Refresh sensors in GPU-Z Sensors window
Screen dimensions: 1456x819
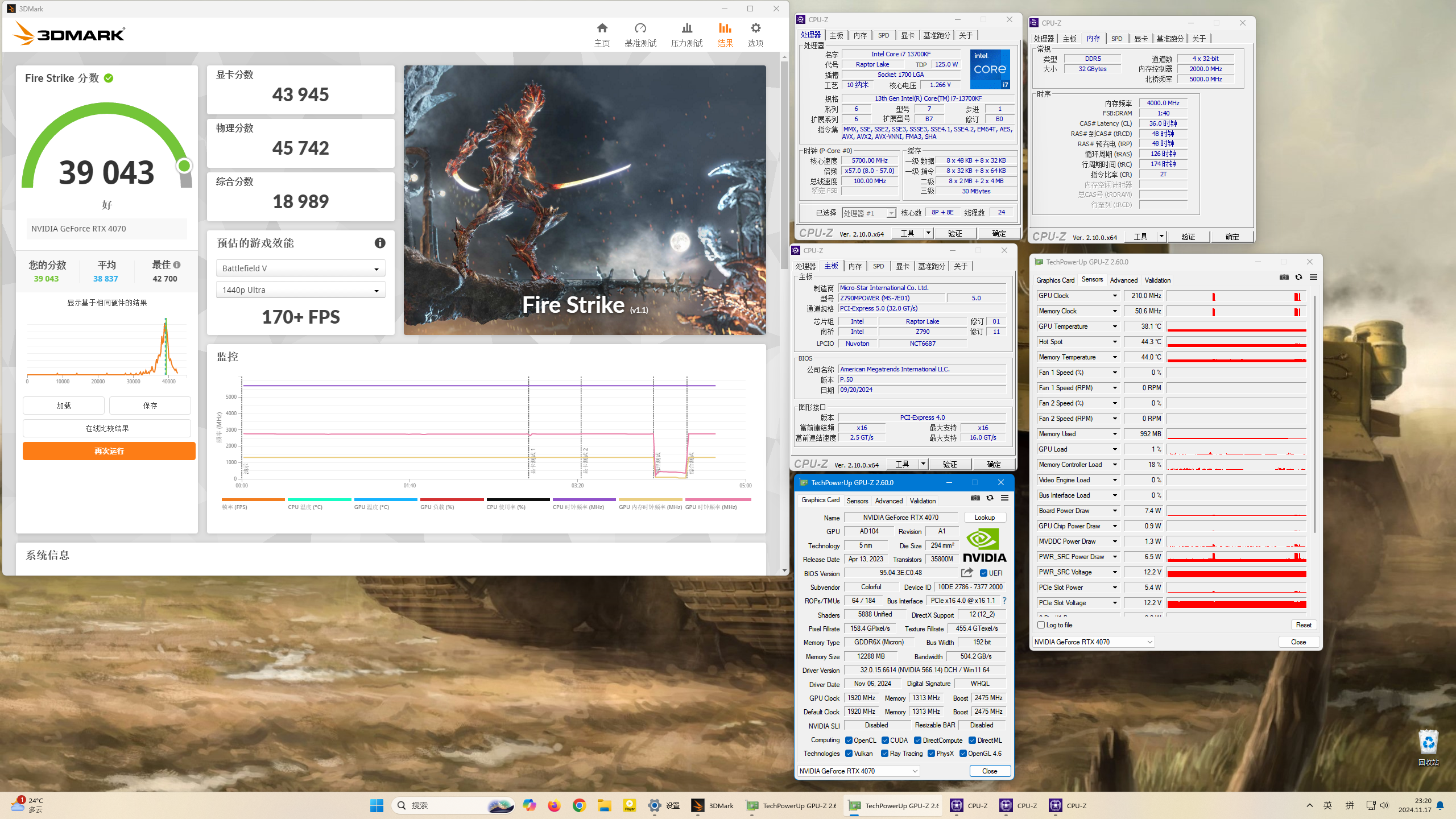(x=1298, y=277)
